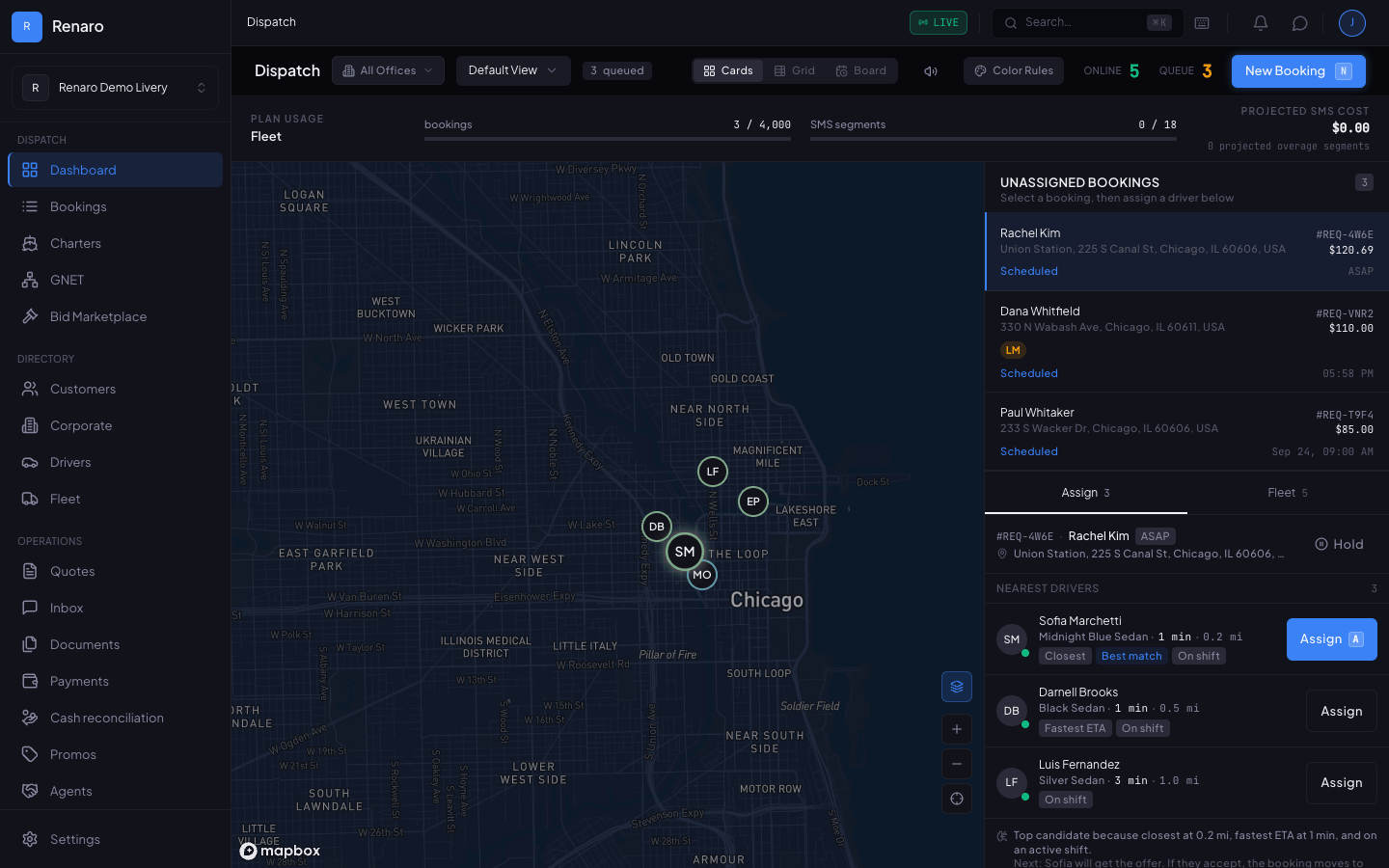This screenshot has height=868, width=1389.
Task: Open Cash reconciliation in sidebar
Action: click(x=115, y=718)
